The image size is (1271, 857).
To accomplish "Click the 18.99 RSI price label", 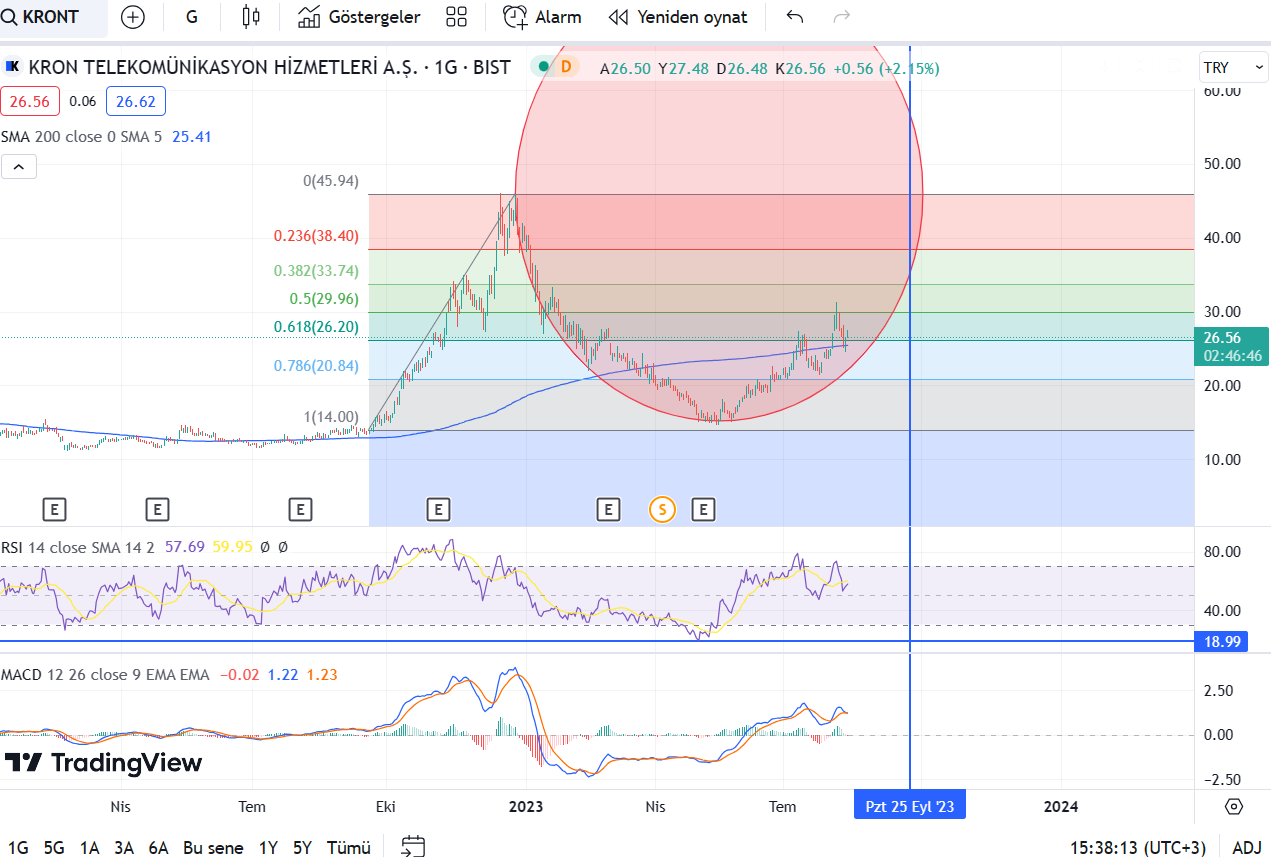I will [x=1220, y=642].
